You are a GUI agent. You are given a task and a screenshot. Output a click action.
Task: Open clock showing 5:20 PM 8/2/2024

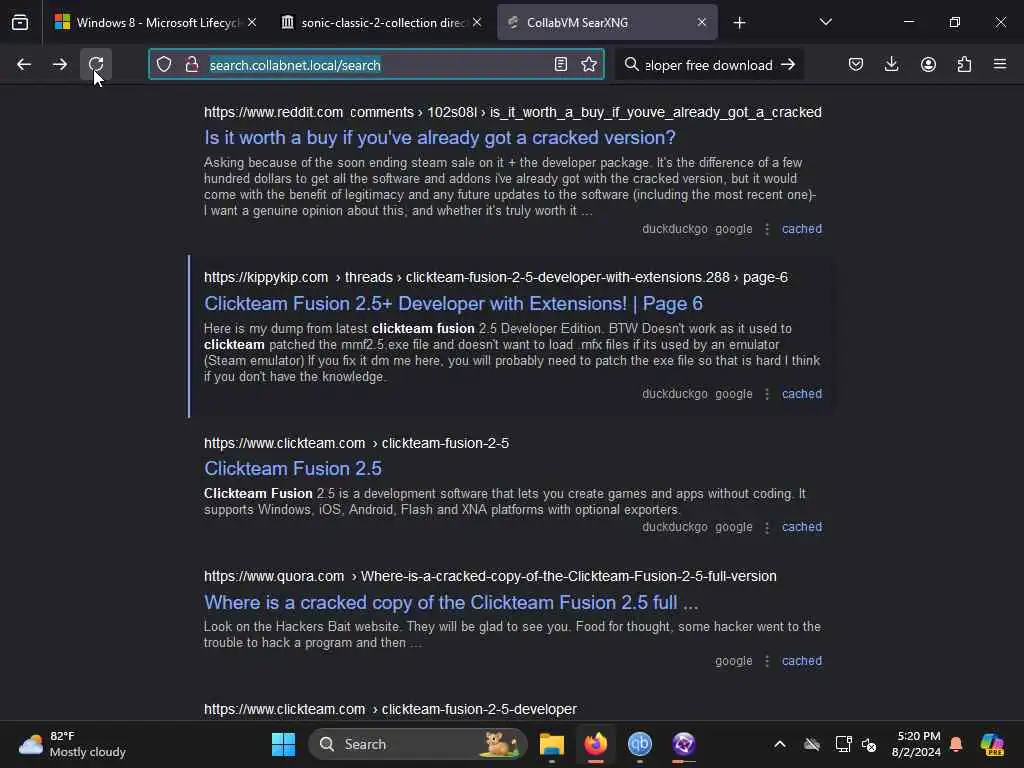[916, 744]
